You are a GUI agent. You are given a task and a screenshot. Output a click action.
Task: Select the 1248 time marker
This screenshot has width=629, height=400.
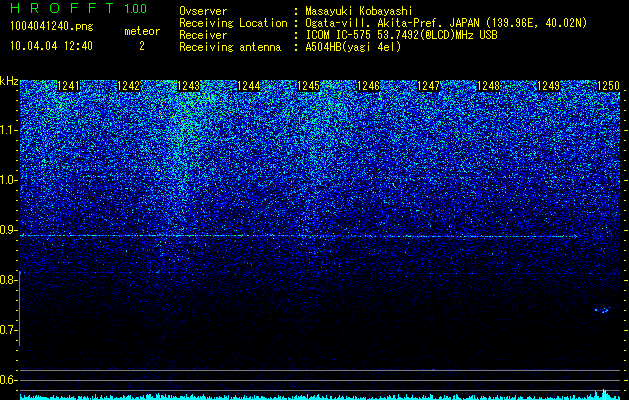[x=489, y=86]
